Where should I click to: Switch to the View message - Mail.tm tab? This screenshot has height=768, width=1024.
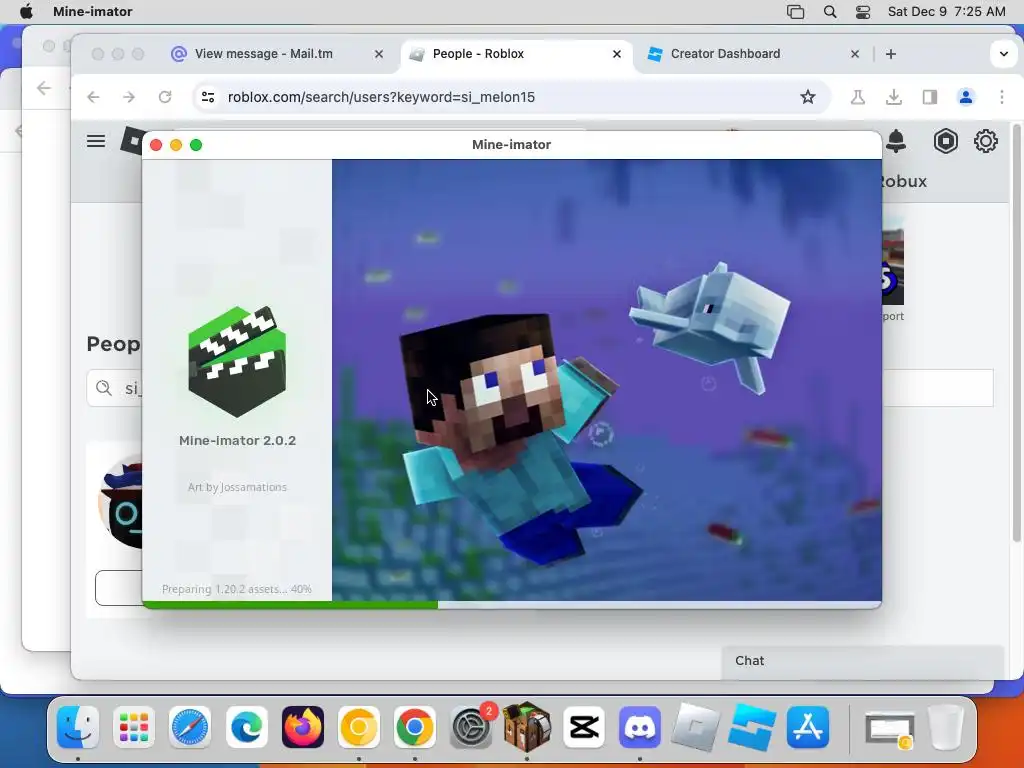click(x=264, y=54)
